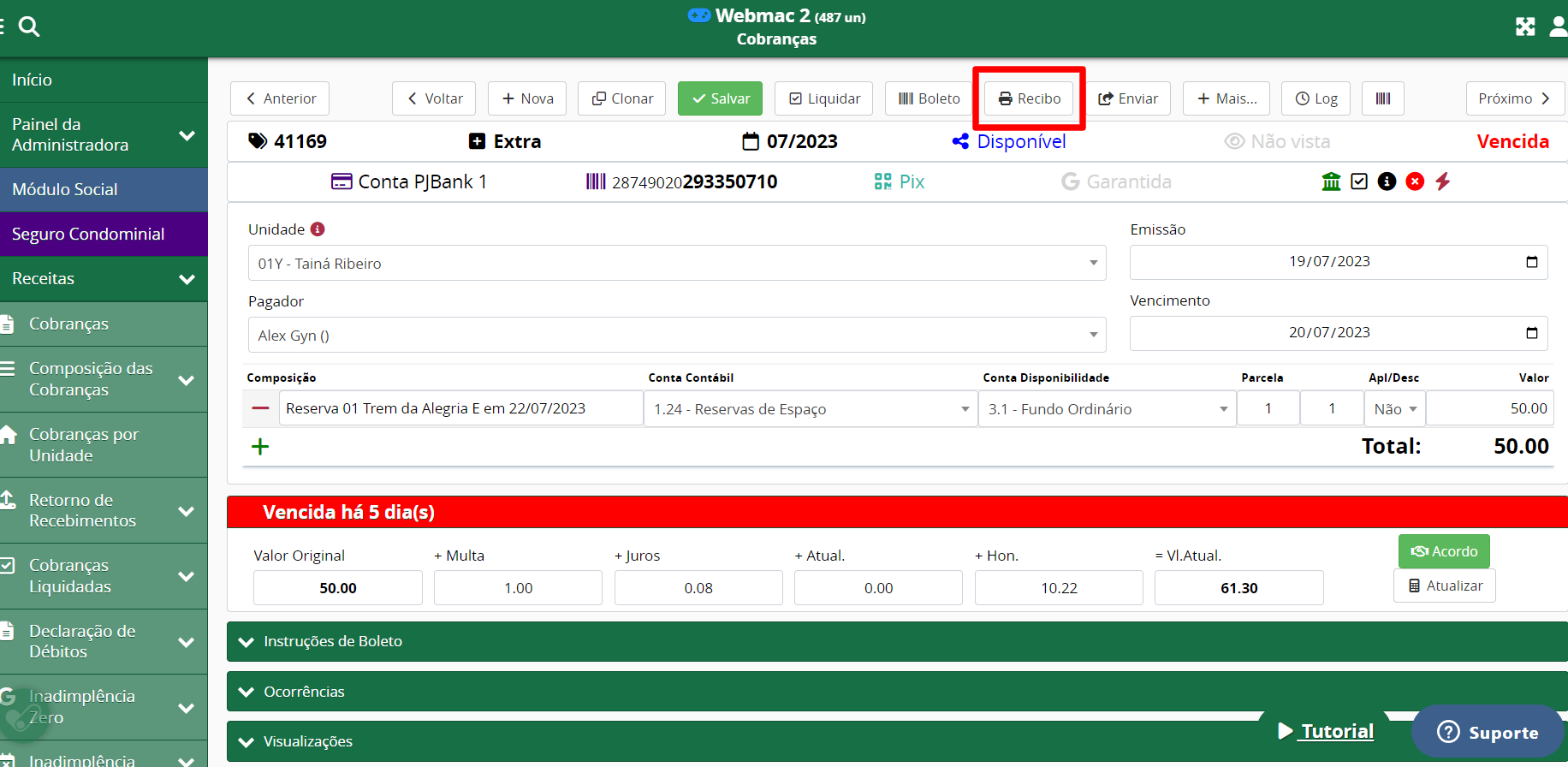Add composition item with green plus
Viewport: 1568px width, 767px height.
[260, 446]
